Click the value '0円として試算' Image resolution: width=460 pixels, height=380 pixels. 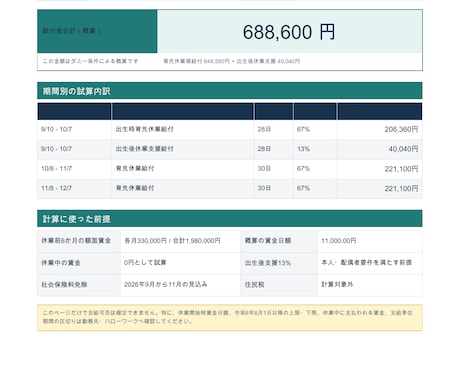(145, 263)
